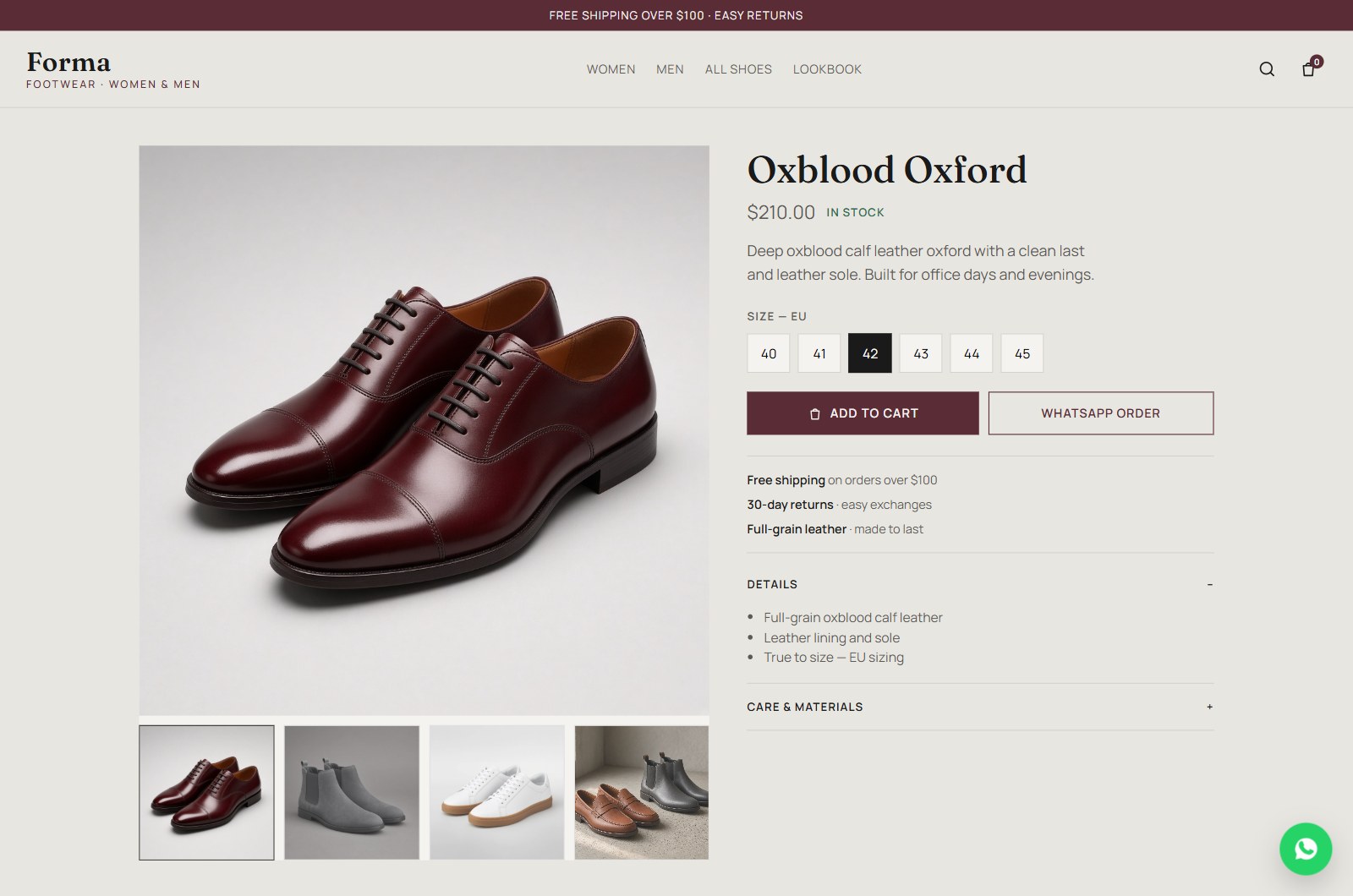1353x896 pixels.
Task: Add the Oxblood Oxford to cart
Action: tap(863, 413)
